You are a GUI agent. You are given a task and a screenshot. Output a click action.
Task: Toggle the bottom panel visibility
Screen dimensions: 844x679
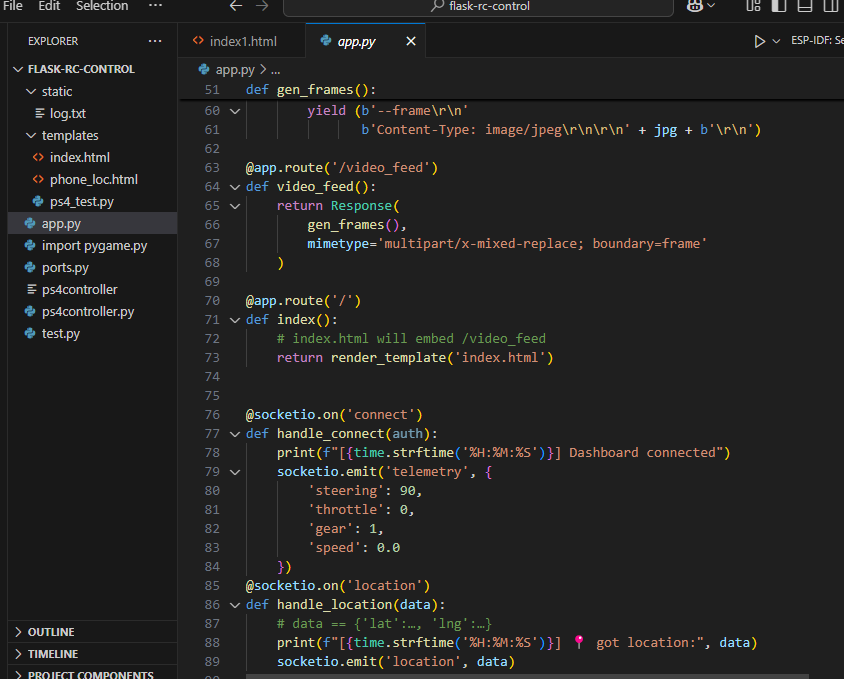805,6
